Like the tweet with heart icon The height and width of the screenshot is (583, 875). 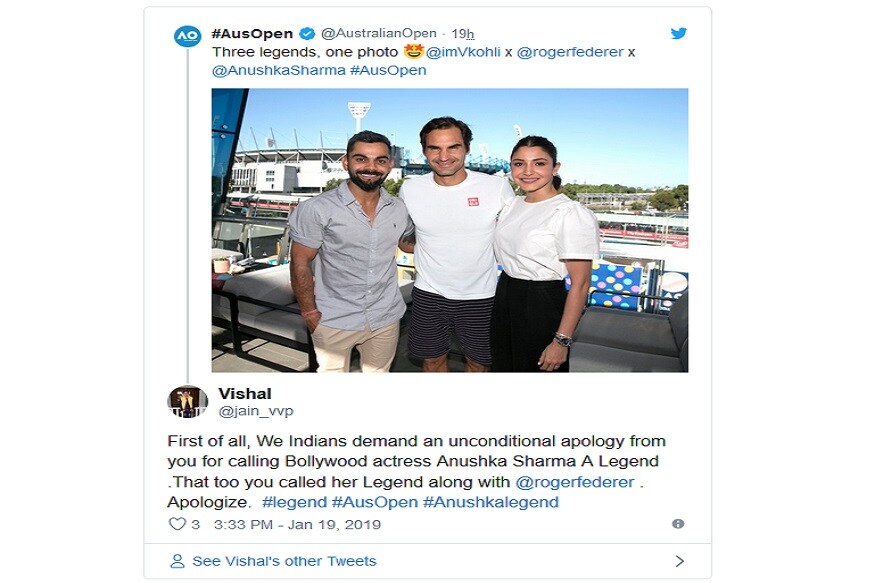(x=177, y=524)
